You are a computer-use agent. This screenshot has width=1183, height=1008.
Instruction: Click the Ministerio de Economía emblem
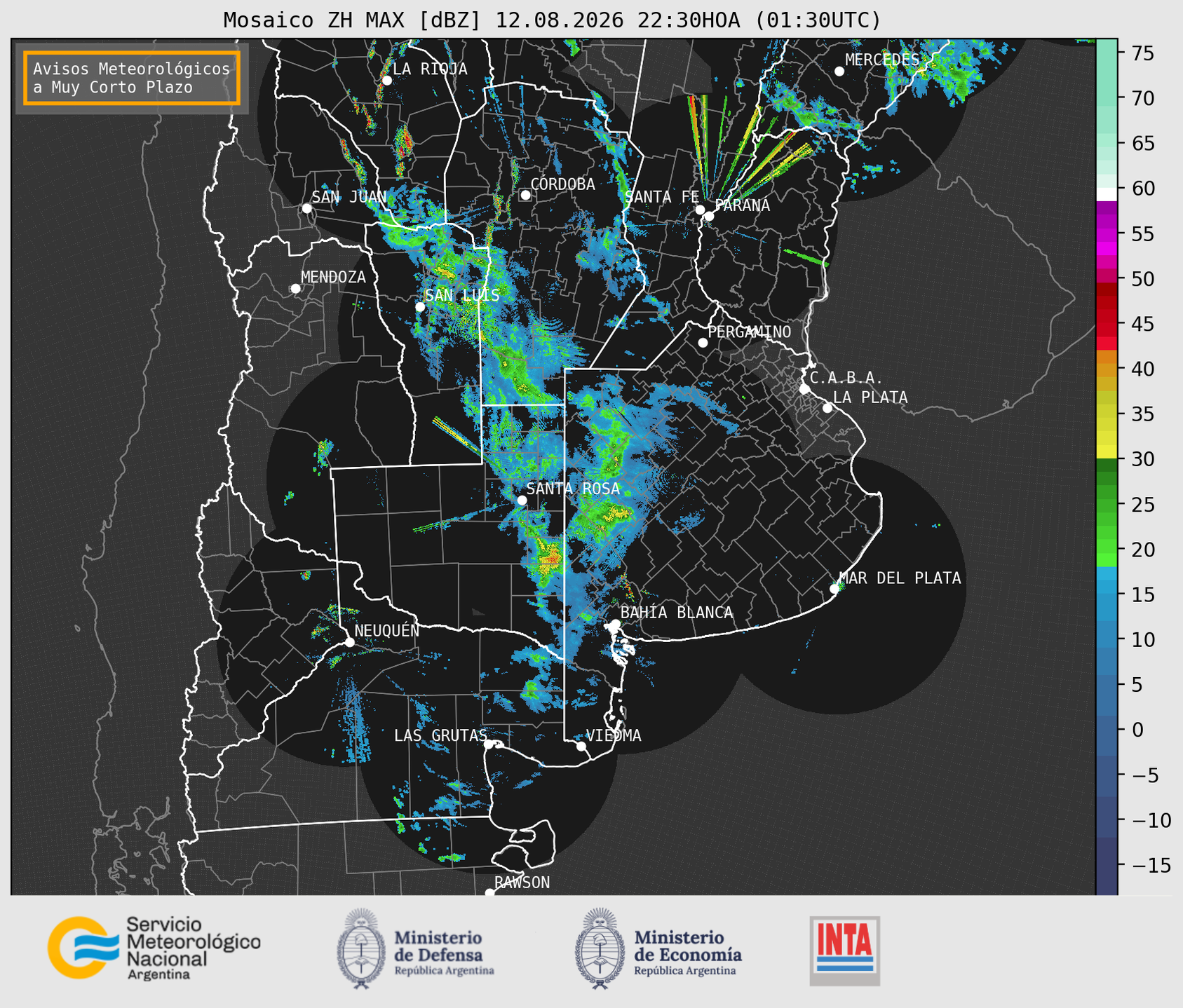tap(600, 949)
